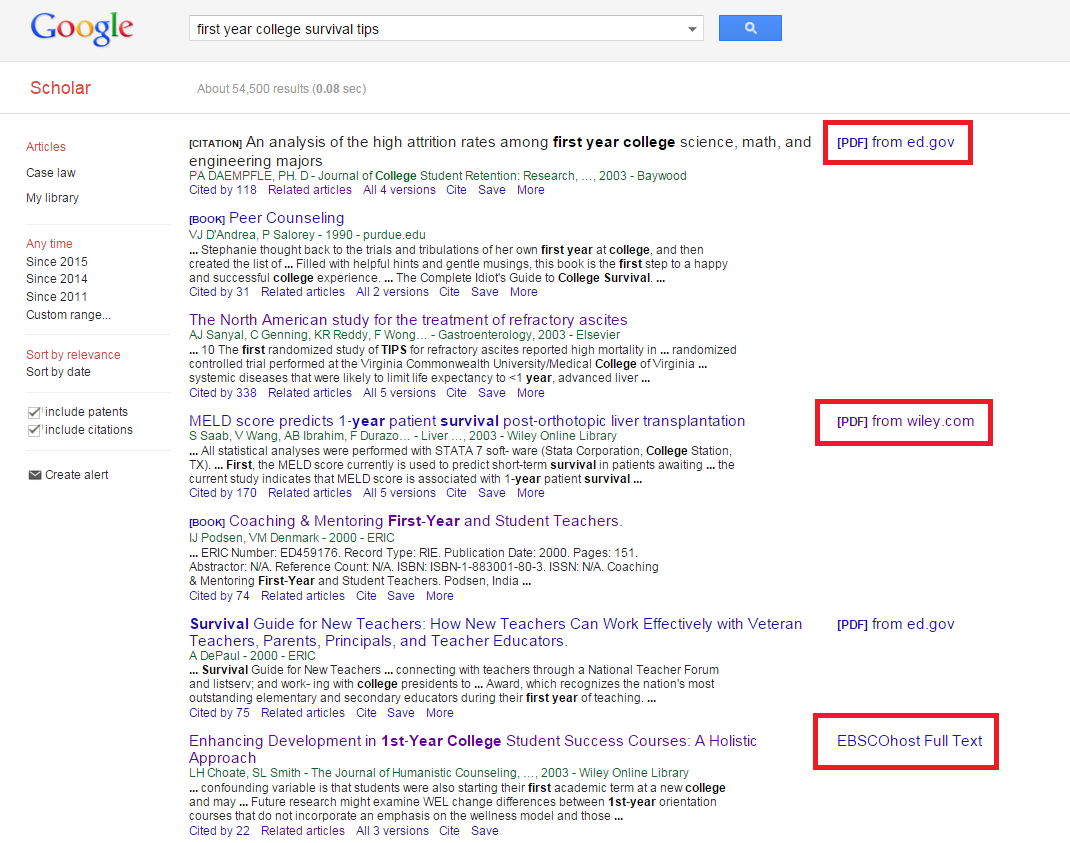
Task: Filter results Since 2015
Action: (x=57, y=261)
